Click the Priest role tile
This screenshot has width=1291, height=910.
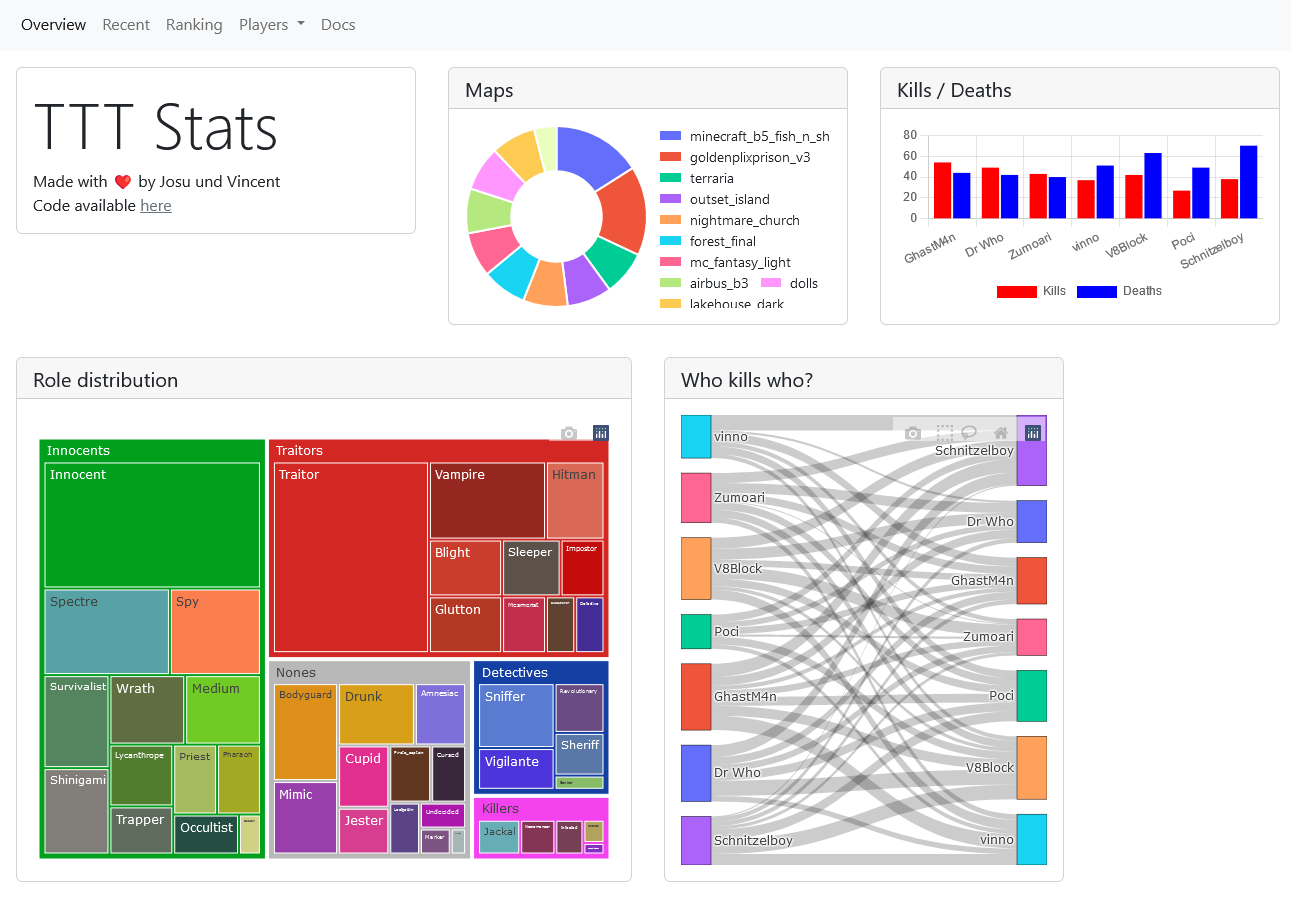195,779
